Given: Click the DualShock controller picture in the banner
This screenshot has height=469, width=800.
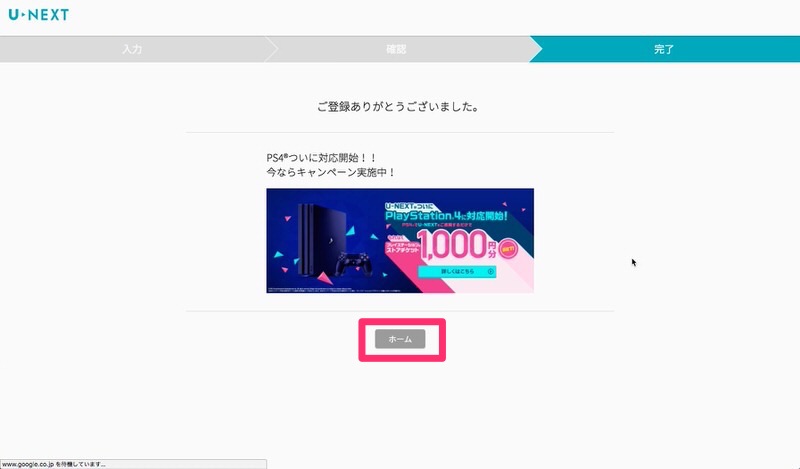Looking at the screenshot, I should (x=355, y=264).
